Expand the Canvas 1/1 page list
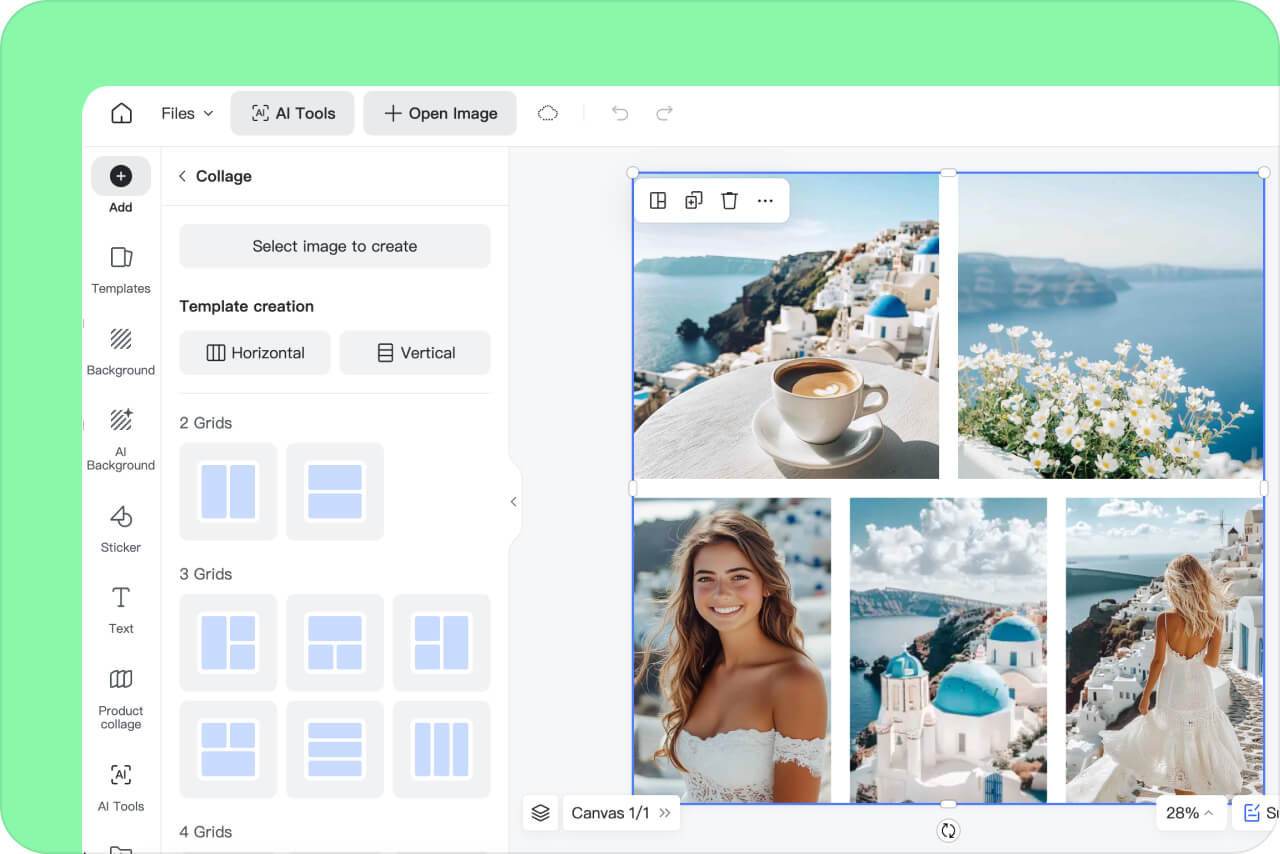This screenshot has width=1280, height=854. [x=621, y=813]
